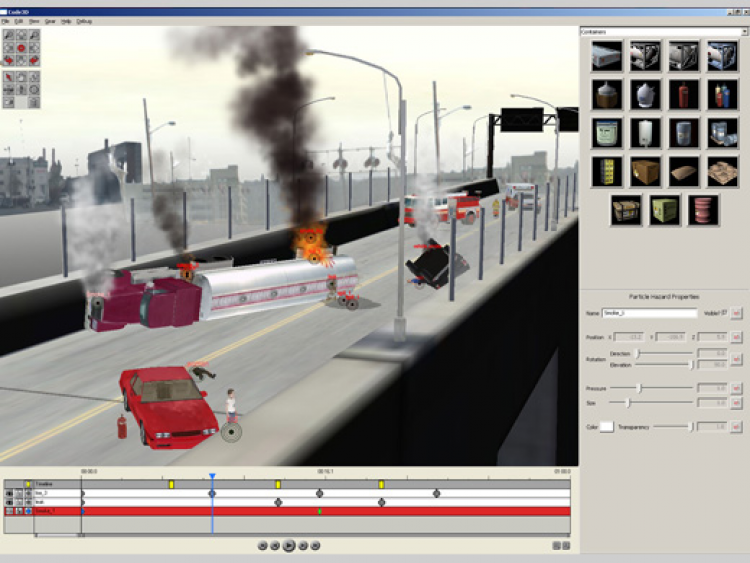Image resolution: width=750 pixels, height=563 pixels.
Task: Toggle eye visibility for the fire_3 track
Action: pyautogui.click(x=9, y=493)
